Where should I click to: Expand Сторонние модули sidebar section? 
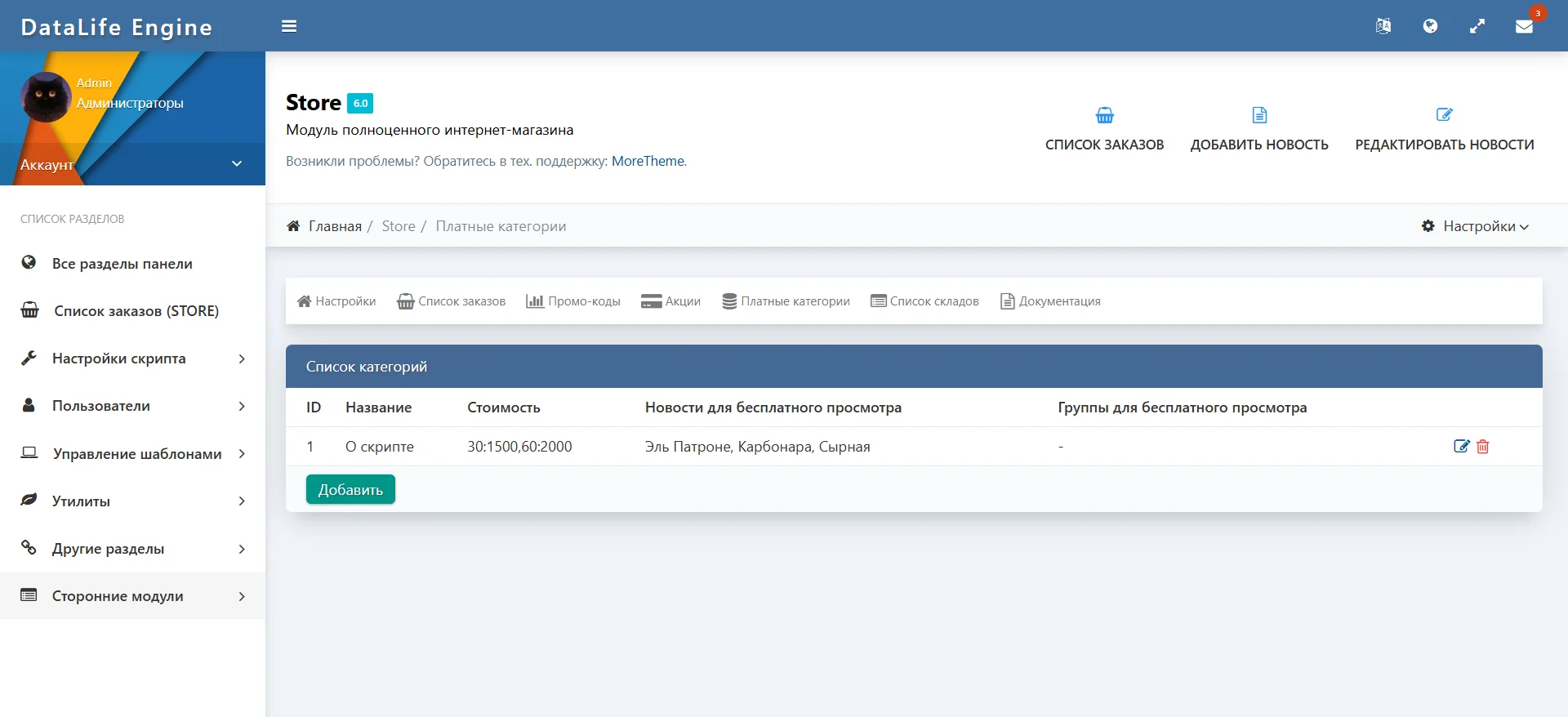pyautogui.click(x=132, y=595)
